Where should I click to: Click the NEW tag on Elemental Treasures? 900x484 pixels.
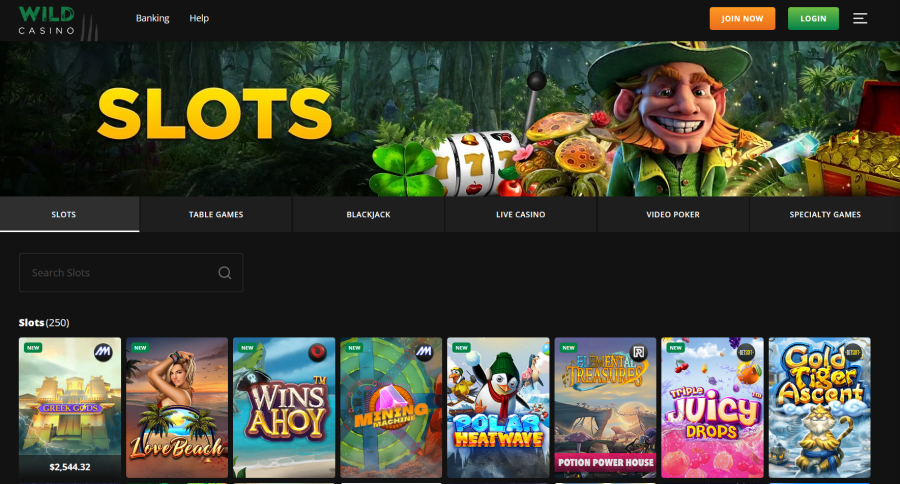tap(569, 347)
